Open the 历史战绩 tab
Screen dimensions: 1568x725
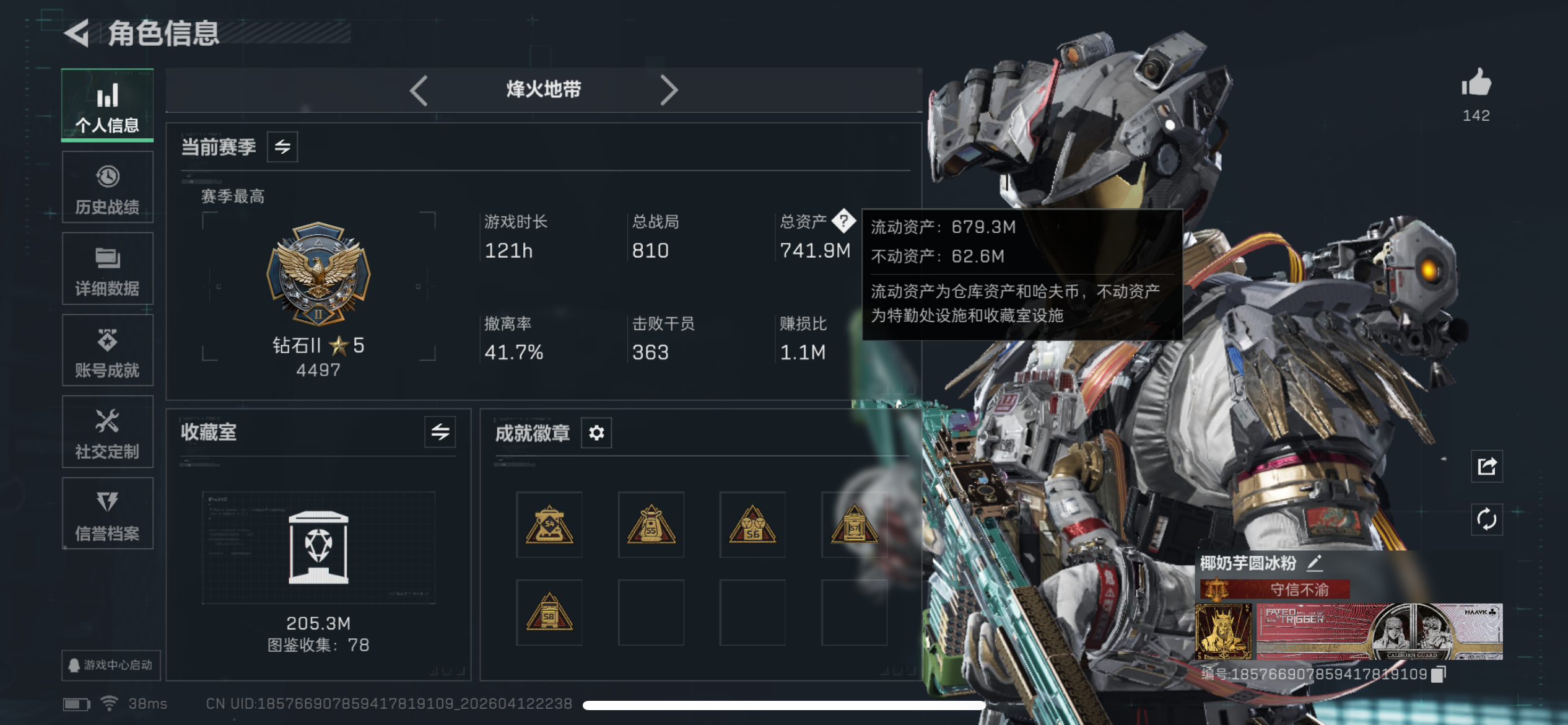click(108, 188)
